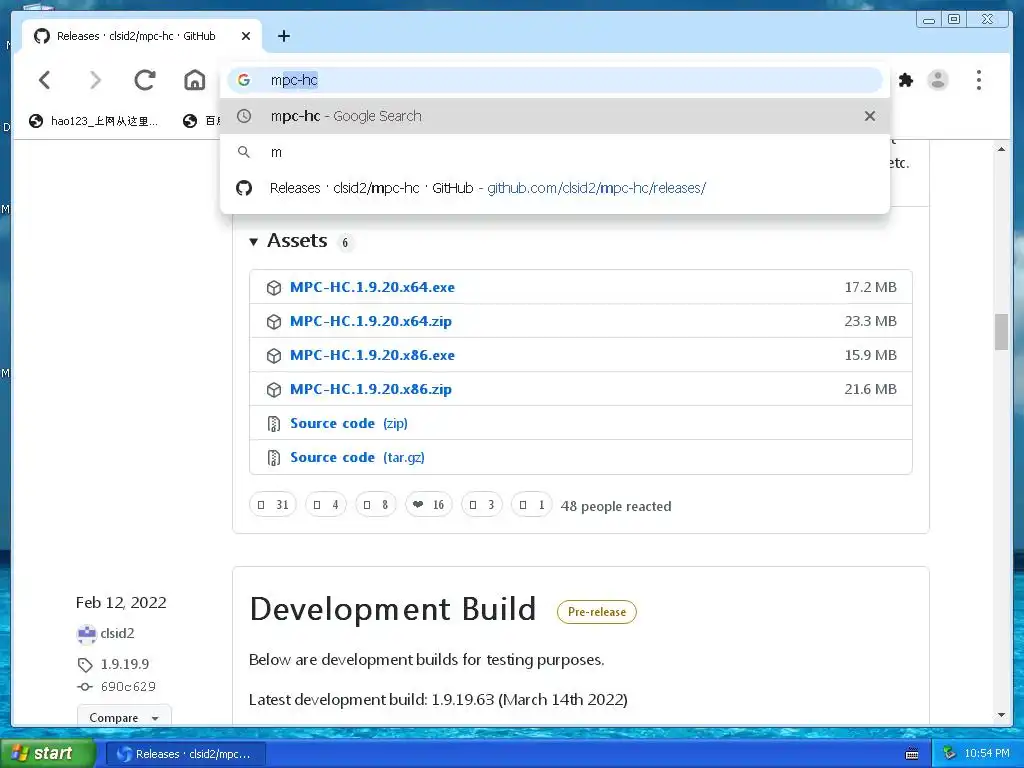Open the Windows Start button
This screenshot has width=1024, height=768.
point(46,753)
